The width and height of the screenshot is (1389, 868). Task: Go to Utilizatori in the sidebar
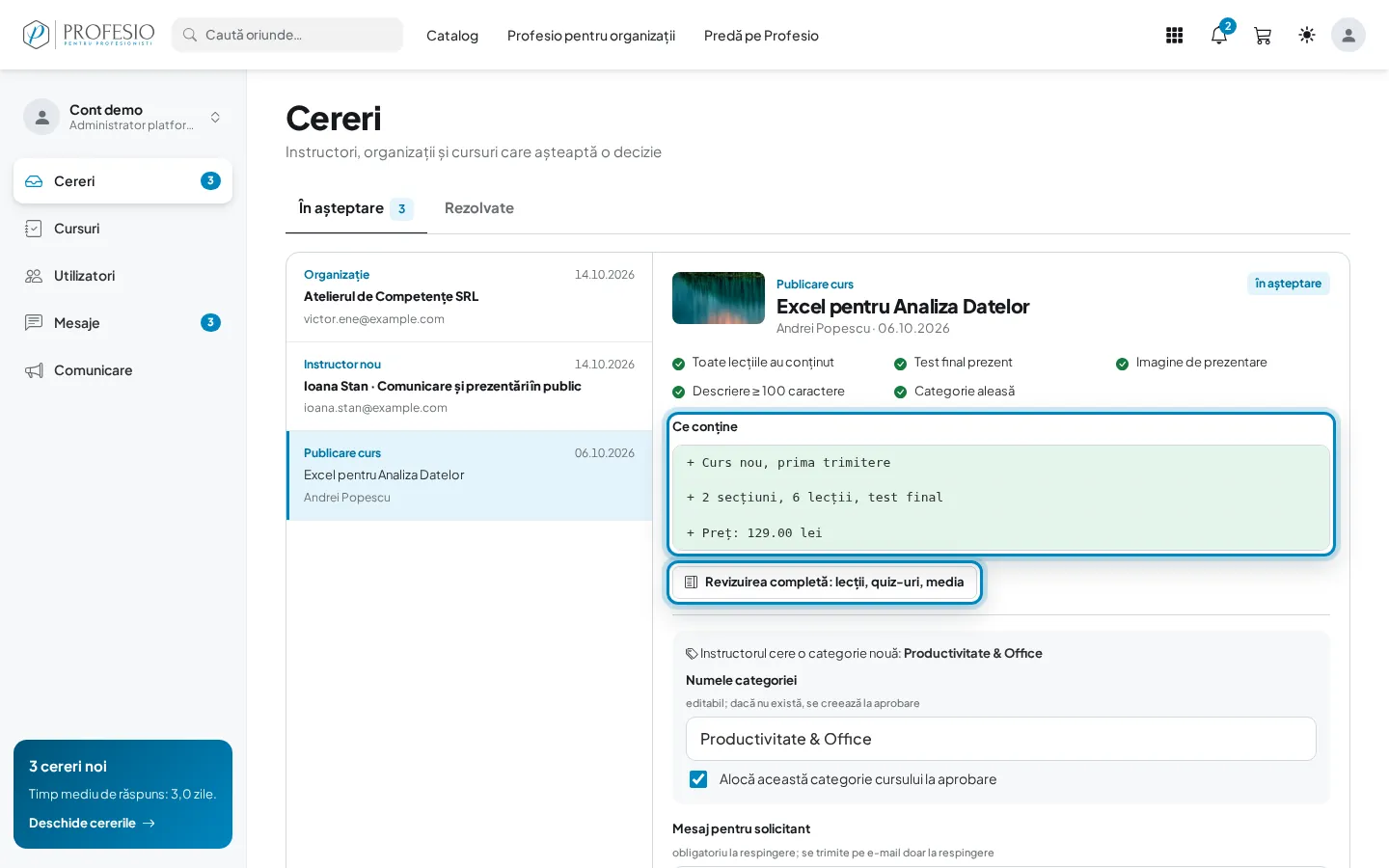[x=123, y=276]
